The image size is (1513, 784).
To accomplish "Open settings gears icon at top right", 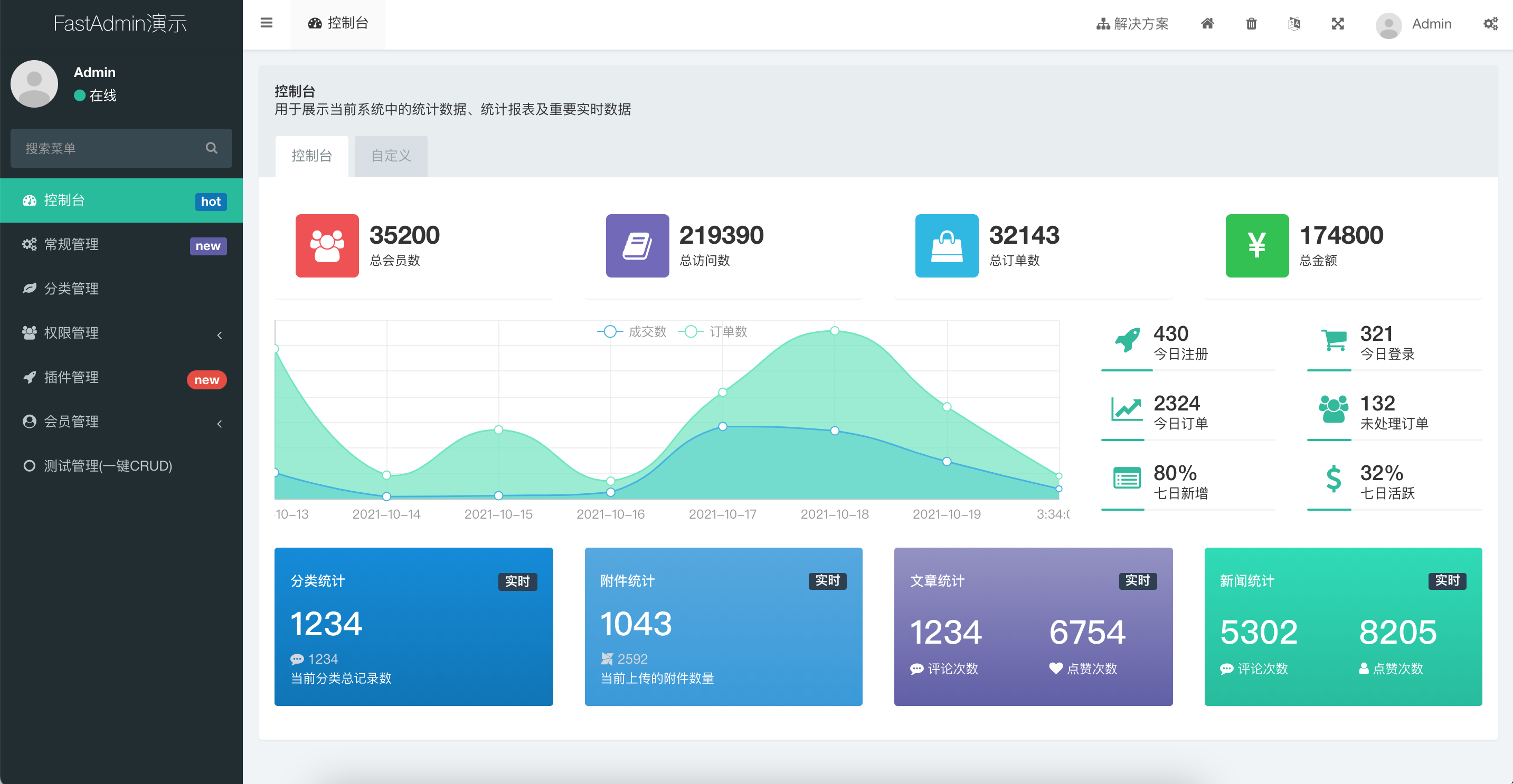I will (x=1490, y=23).
